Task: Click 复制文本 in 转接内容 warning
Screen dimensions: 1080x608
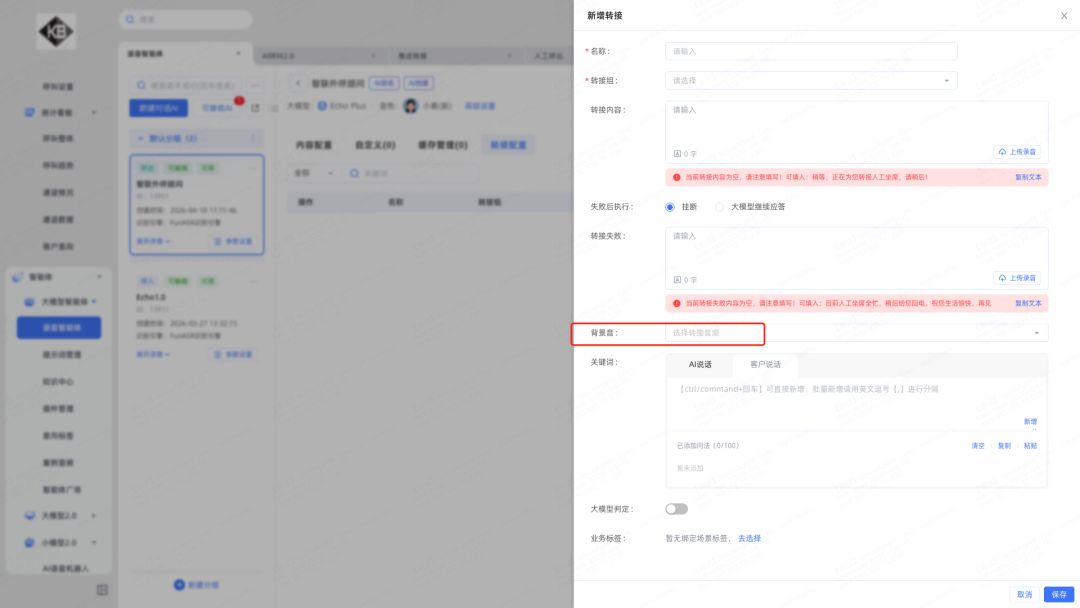Action: (x=1028, y=177)
